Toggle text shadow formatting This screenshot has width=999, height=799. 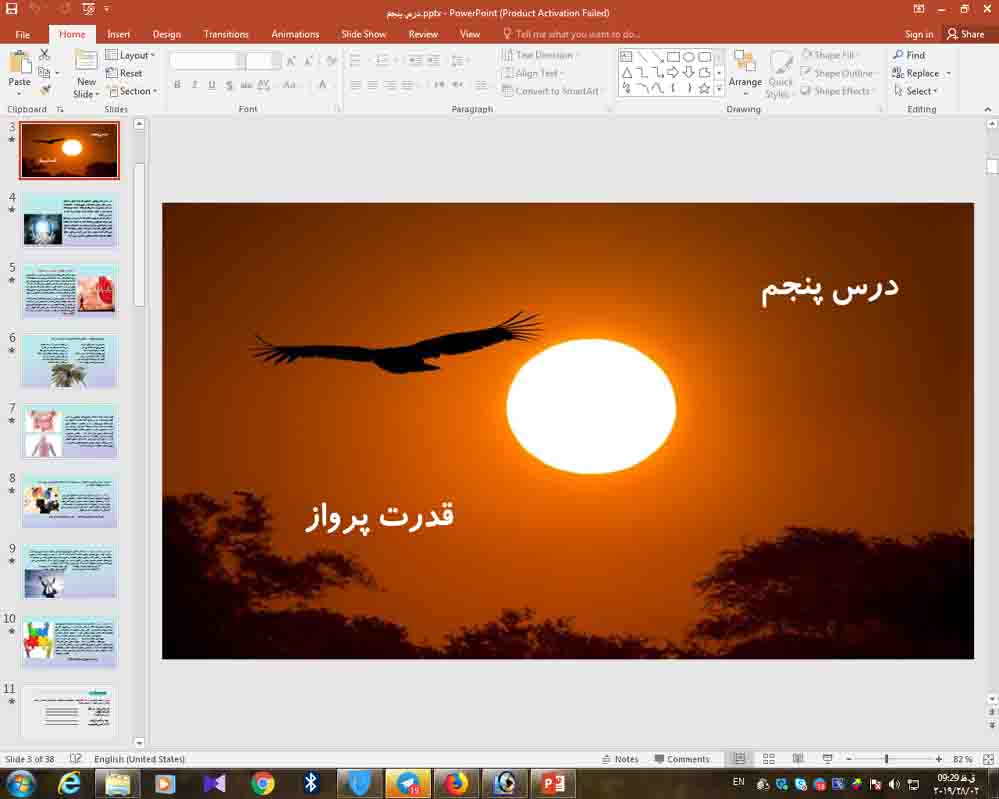[x=229, y=84]
